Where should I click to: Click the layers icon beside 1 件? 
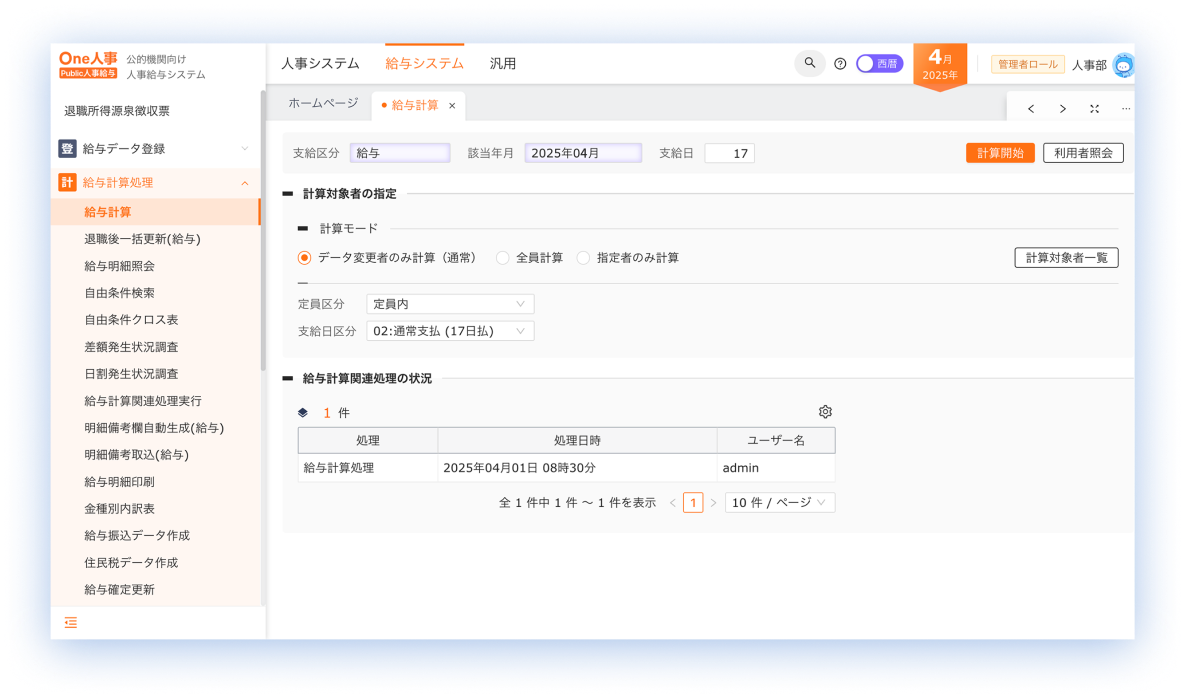point(303,413)
